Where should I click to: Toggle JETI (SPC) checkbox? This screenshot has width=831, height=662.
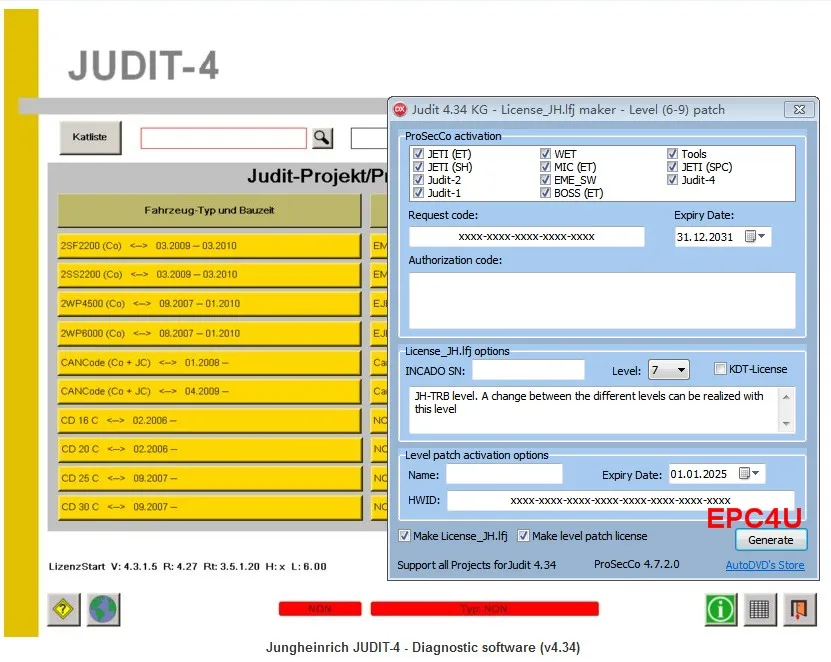coord(672,167)
